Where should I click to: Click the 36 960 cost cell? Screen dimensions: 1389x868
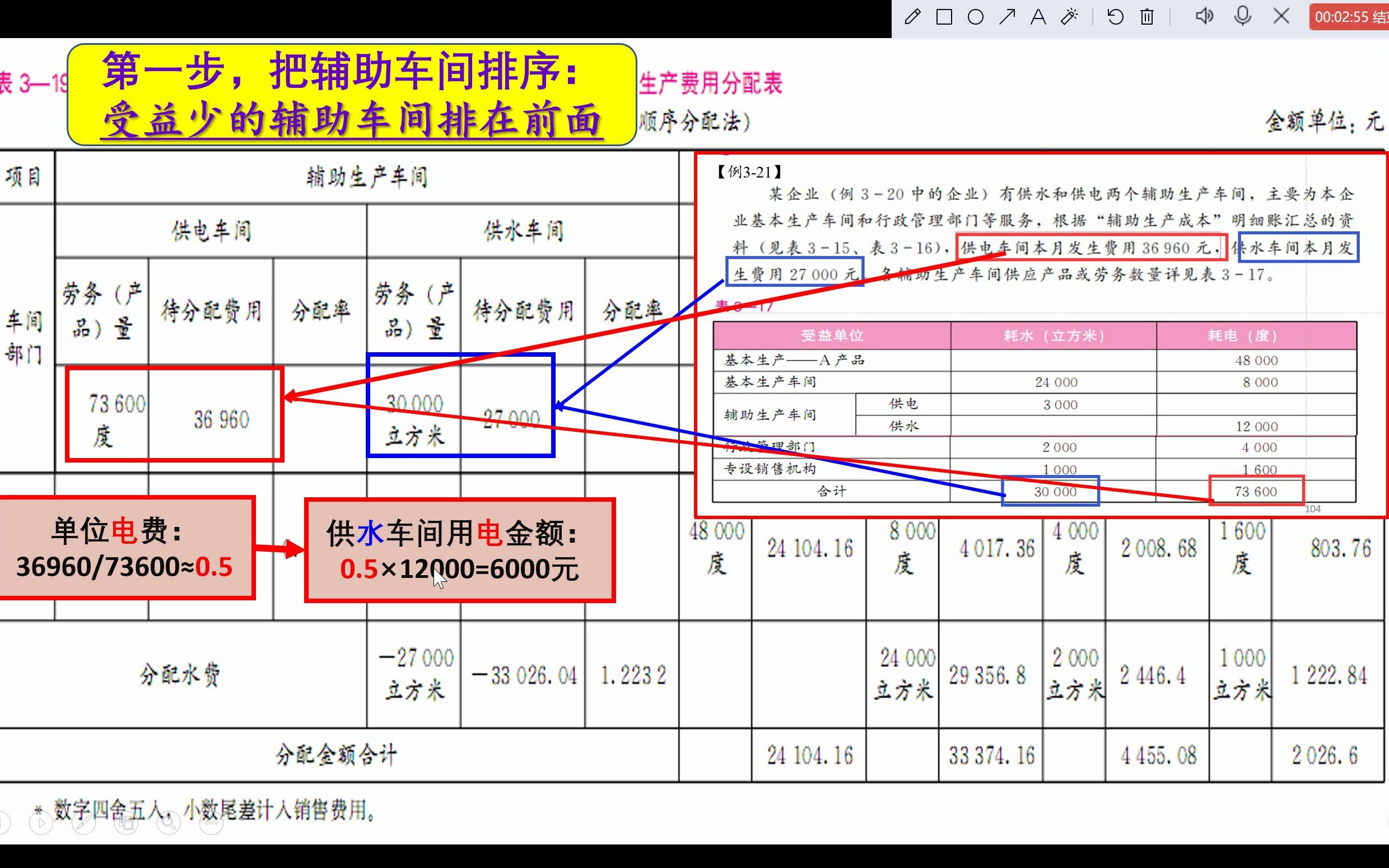click(222, 419)
